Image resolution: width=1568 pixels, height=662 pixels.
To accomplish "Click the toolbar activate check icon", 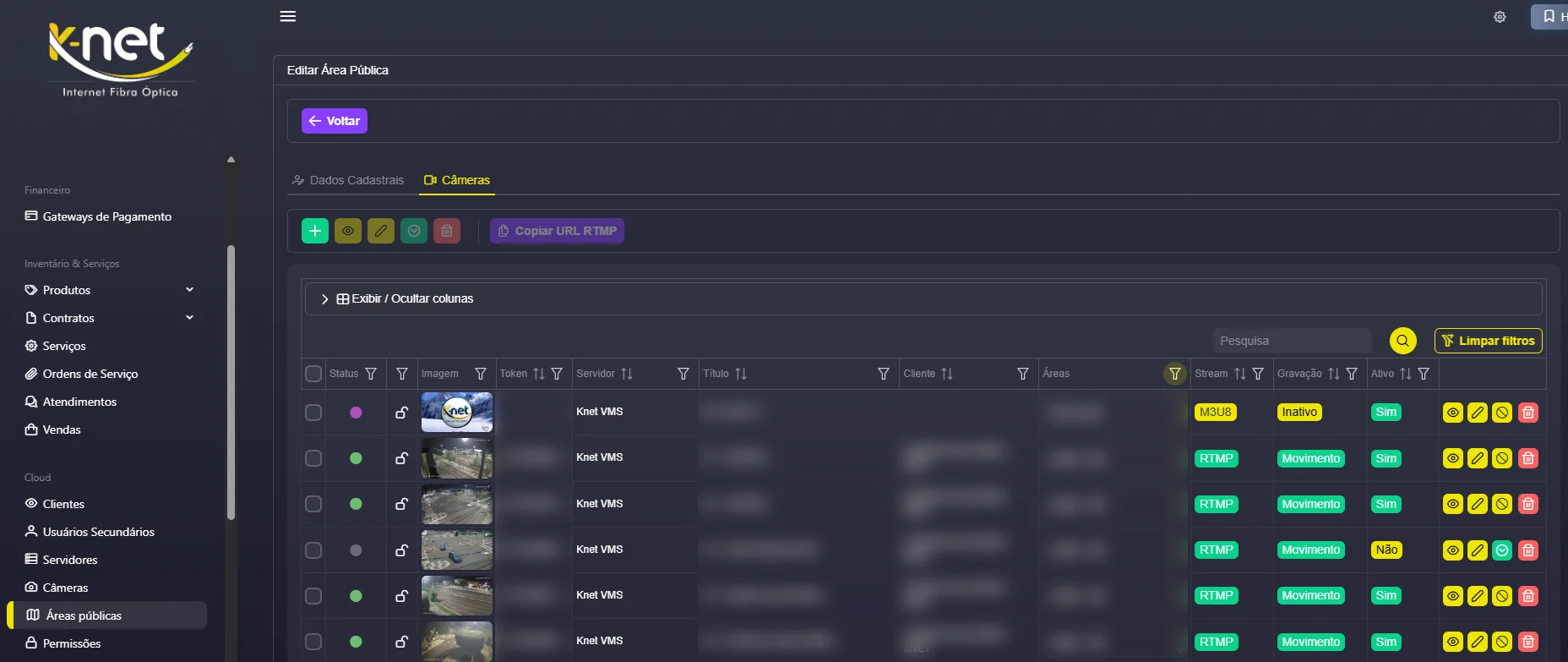I will [x=414, y=230].
